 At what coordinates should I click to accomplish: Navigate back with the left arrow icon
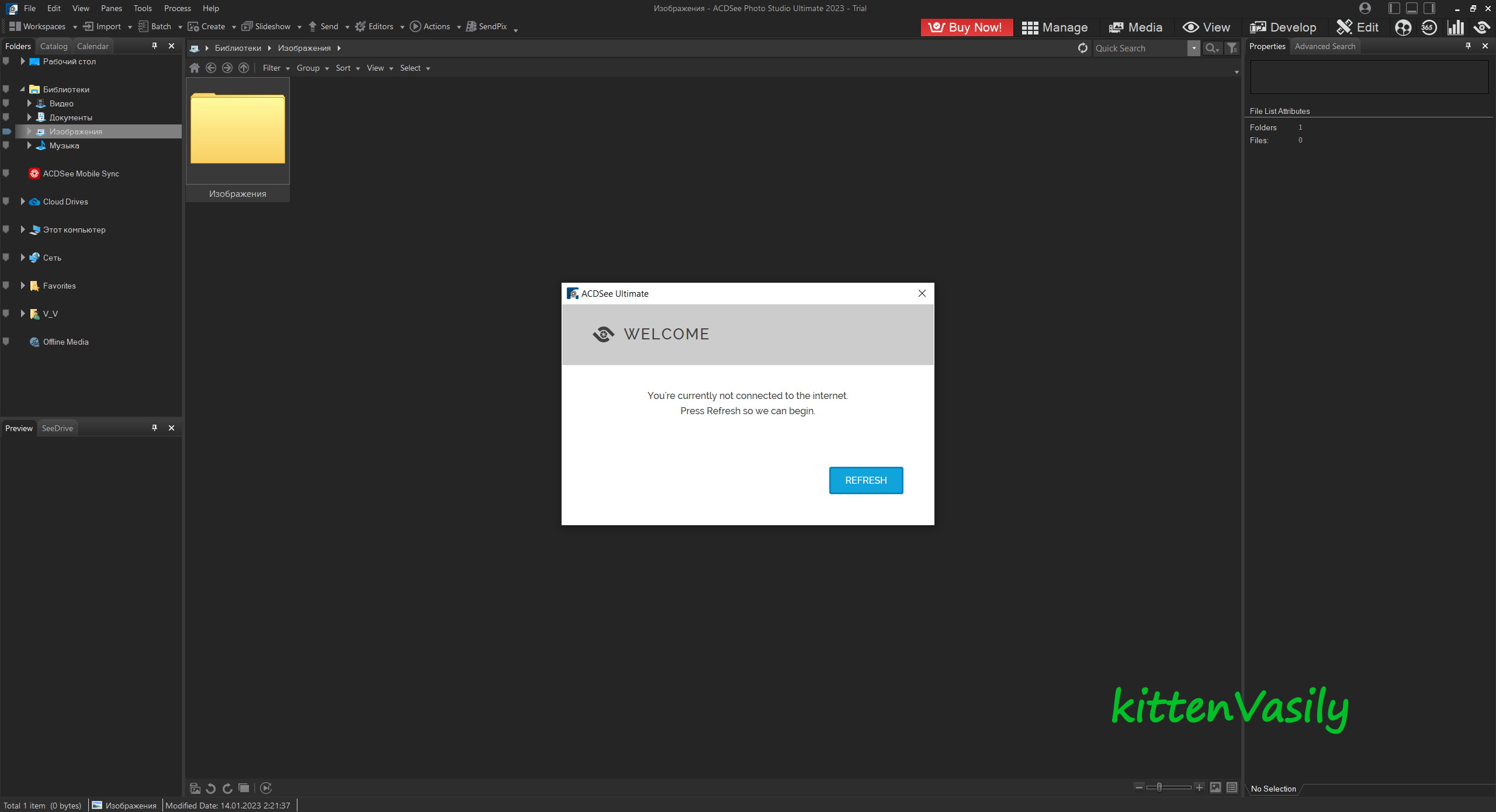(x=211, y=68)
